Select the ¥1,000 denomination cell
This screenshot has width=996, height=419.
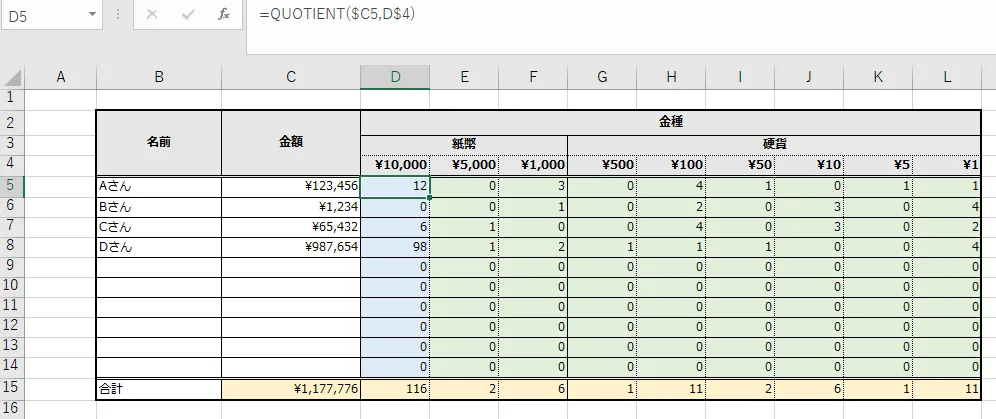[x=533, y=165]
